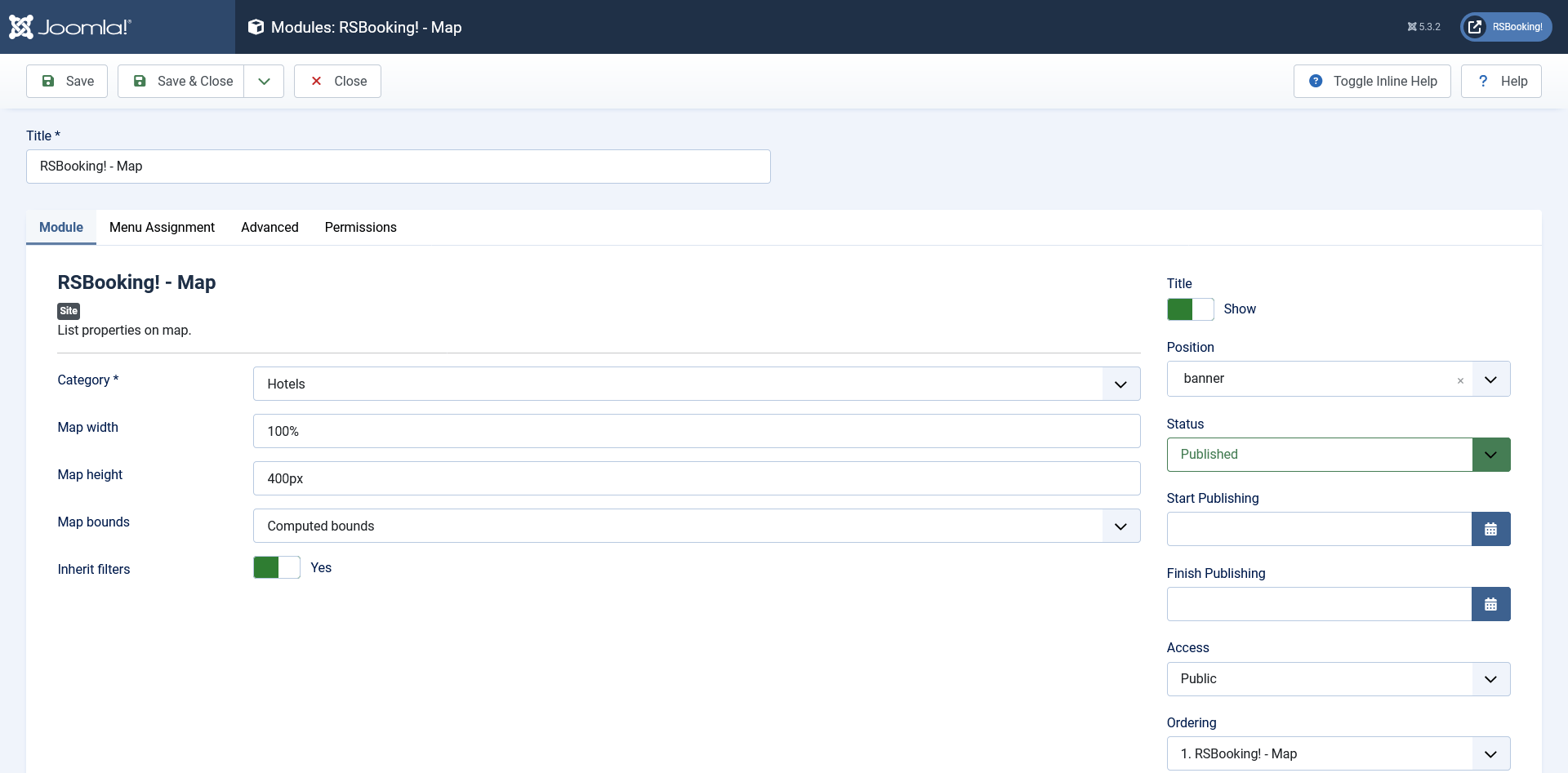Click the Start Publishing date field
Image resolution: width=1568 pixels, height=773 pixels.
tap(1319, 529)
